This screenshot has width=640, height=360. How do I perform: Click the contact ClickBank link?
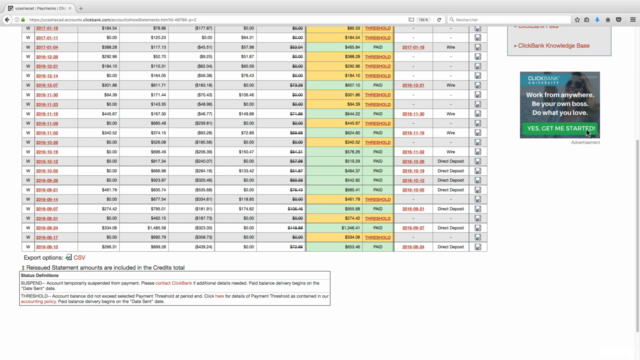click(173, 283)
